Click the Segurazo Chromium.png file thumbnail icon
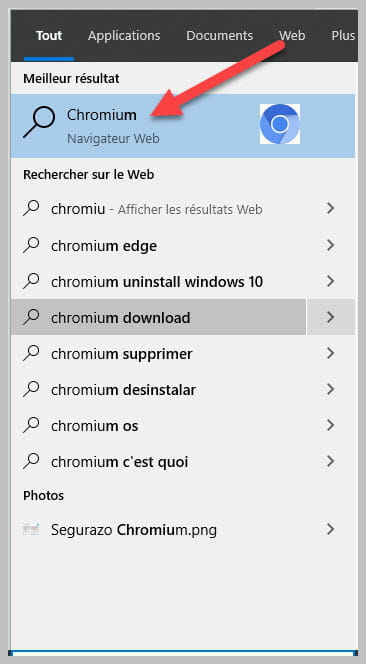 [x=31, y=528]
